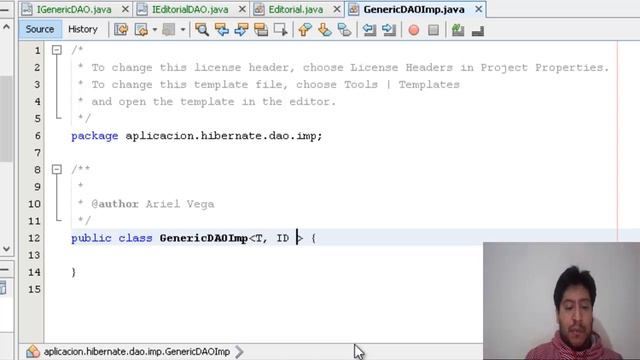Click the Uncomment code icon
Screen dimensions: 640x360
(x=478, y=31)
